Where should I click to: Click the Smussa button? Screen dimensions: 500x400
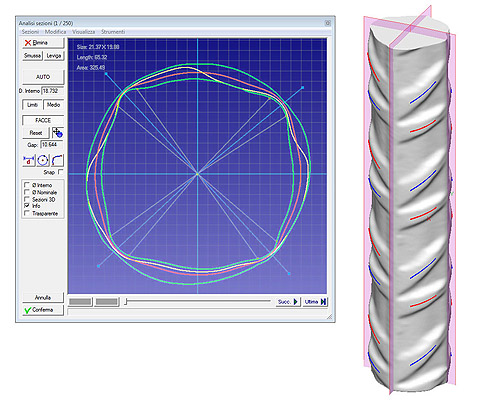click(32, 56)
